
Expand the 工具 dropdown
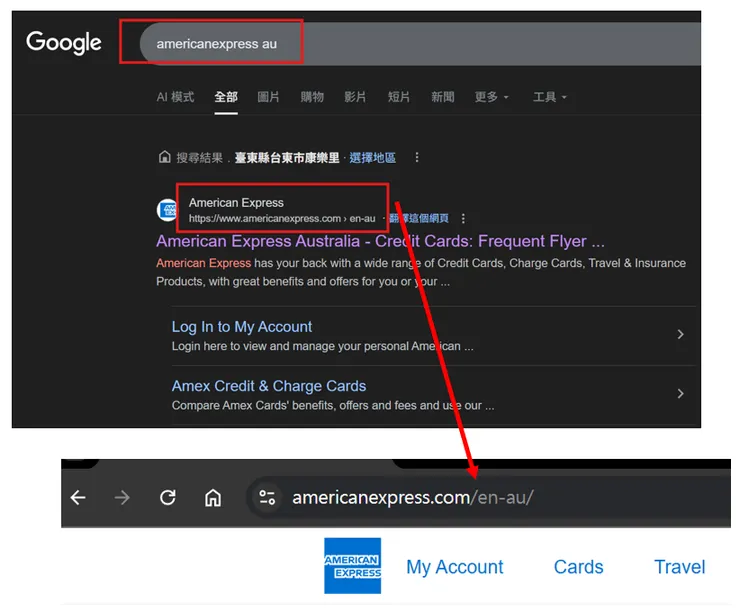click(550, 97)
